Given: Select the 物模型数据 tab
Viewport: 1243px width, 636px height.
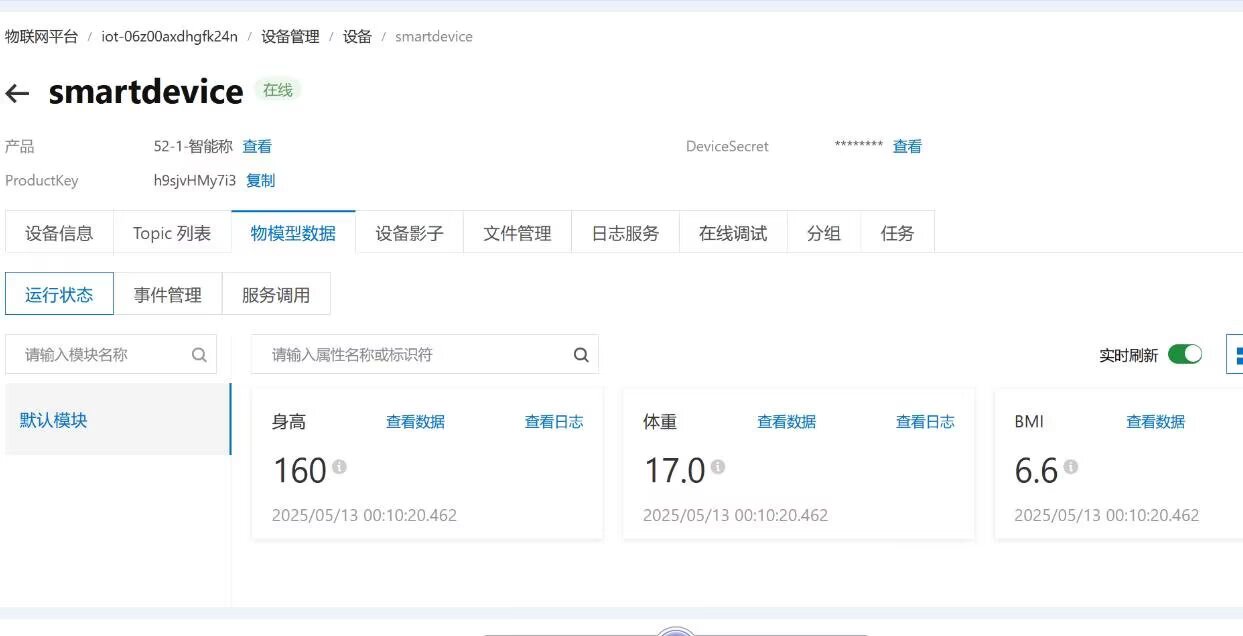Looking at the screenshot, I should tap(293, 233).
